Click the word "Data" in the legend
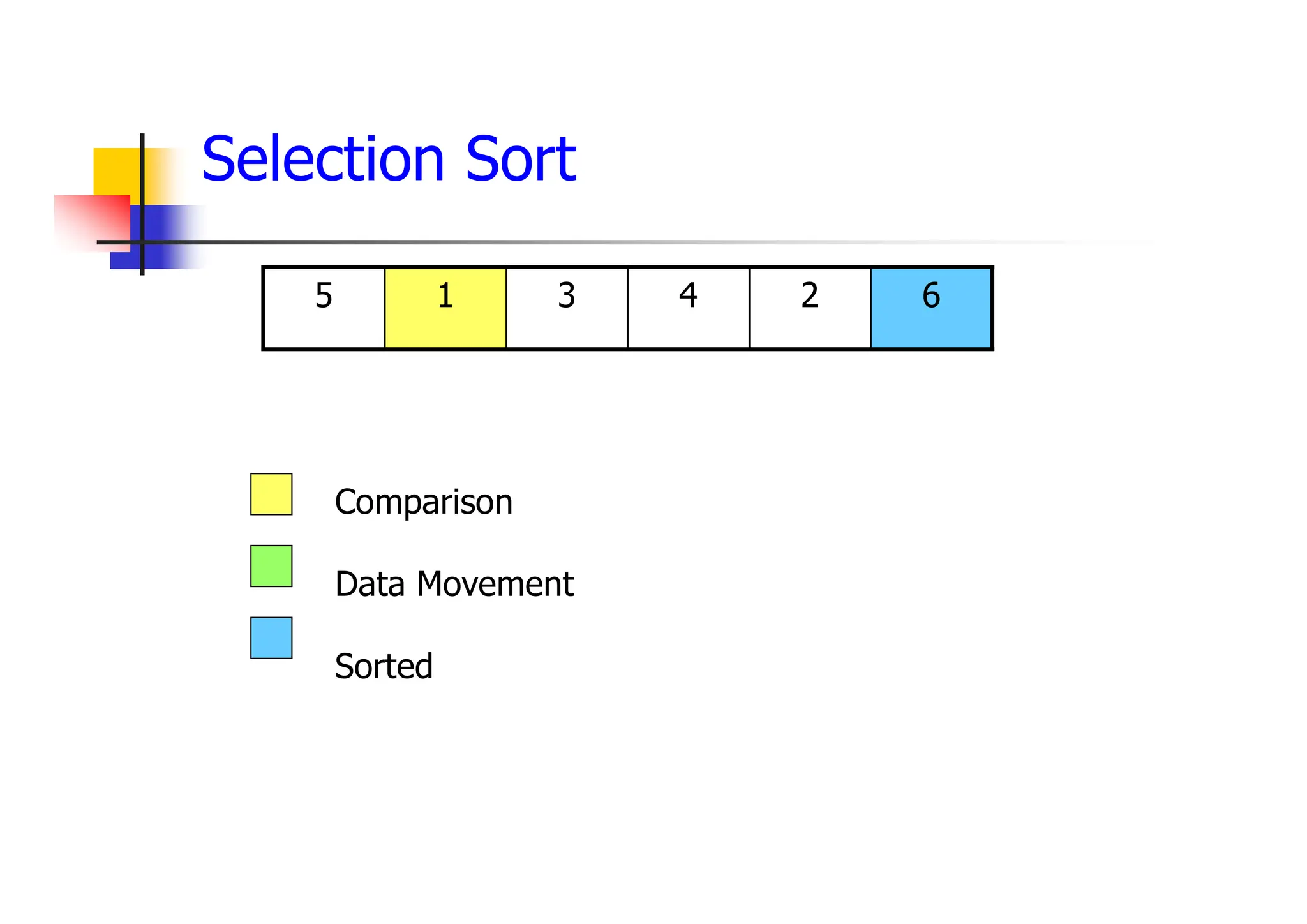 (x=370, y=584)
